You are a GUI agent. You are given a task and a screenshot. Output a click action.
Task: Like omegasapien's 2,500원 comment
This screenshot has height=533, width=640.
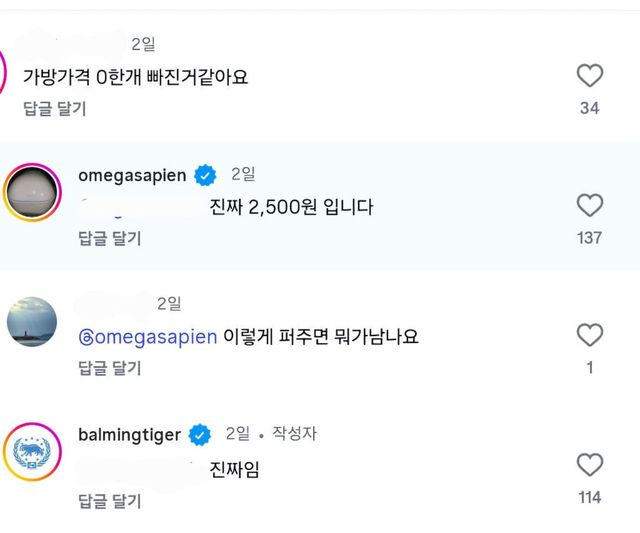pyautogui.click(x=590, y=205)
